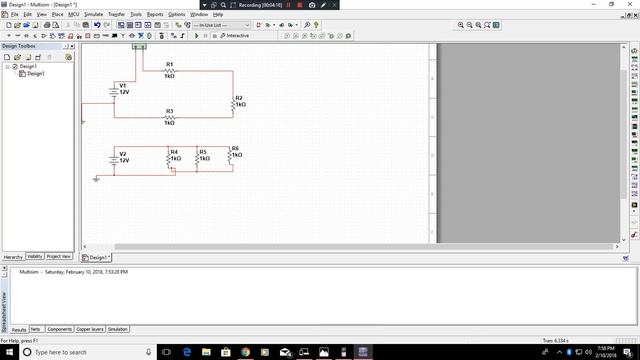Open File Explorer from the taskbar
The height and width of the screenshot is (360, 640).
tap(206, 352)
